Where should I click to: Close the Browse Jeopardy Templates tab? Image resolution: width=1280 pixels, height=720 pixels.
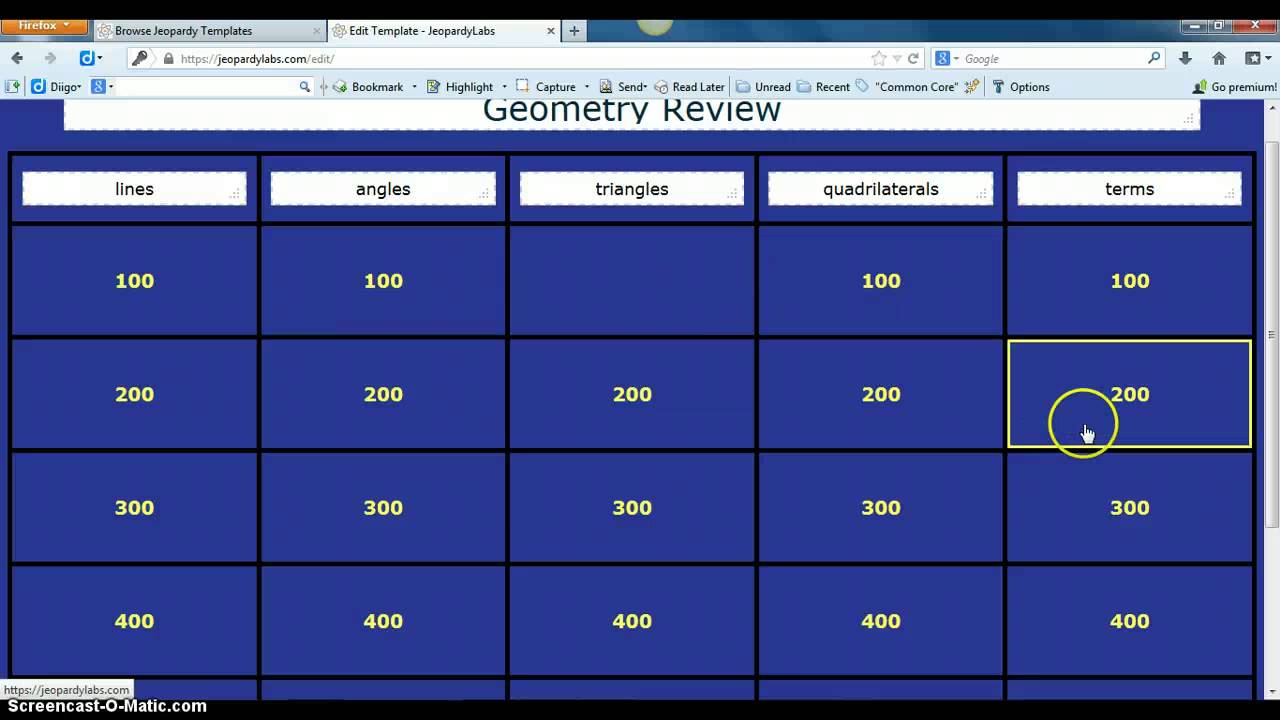316,31
